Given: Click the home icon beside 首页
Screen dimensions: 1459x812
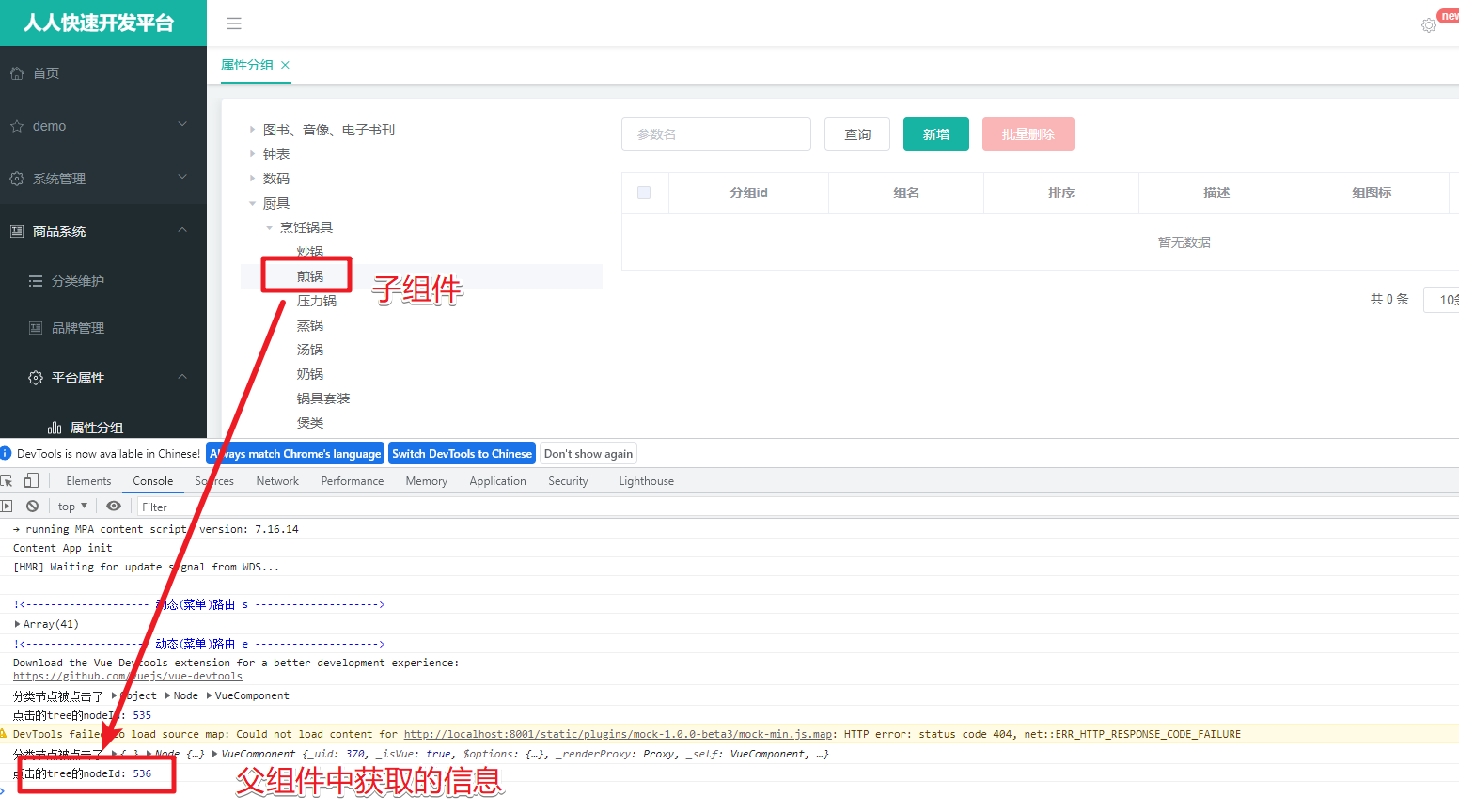Looking at the screenshot, I should [17, 73].
